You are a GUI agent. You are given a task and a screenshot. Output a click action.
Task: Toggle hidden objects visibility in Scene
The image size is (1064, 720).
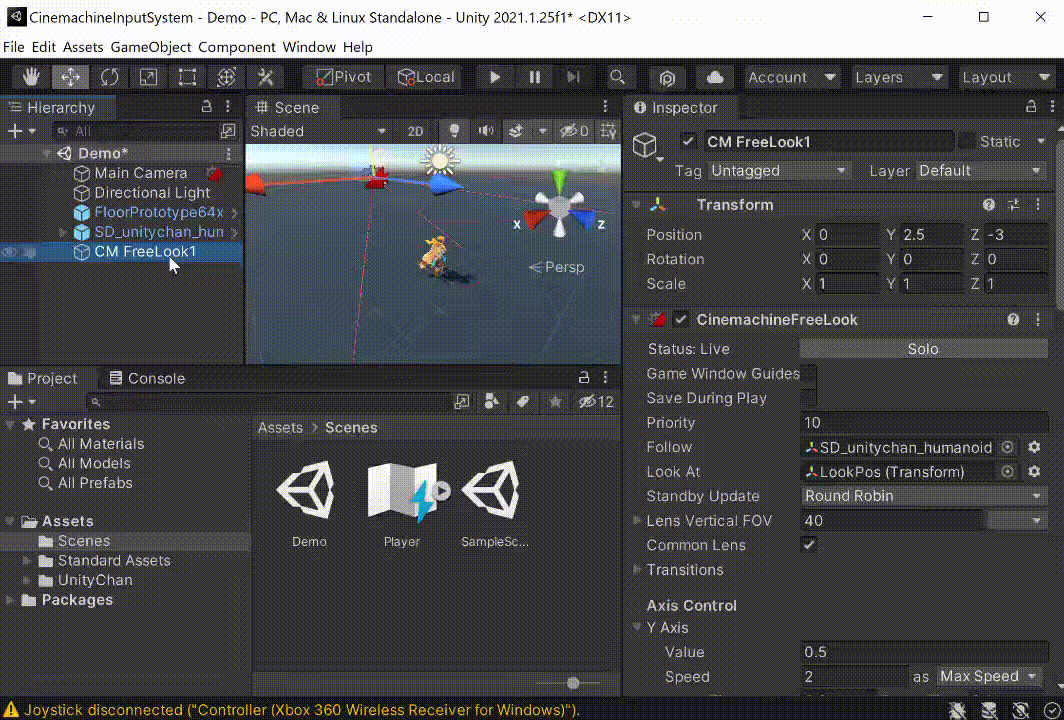pyautogui.click(x=574, y=131)
